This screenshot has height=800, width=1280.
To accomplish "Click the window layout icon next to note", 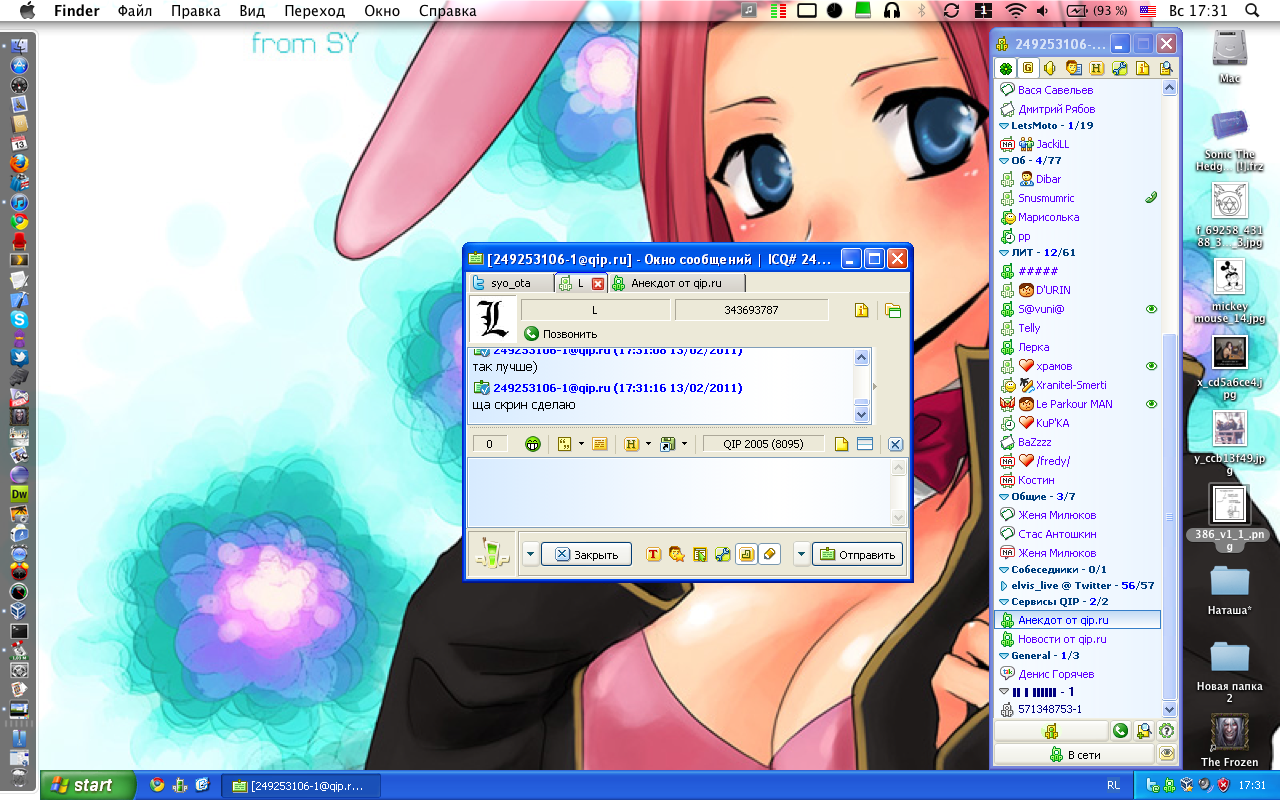I will coord(865,443).
